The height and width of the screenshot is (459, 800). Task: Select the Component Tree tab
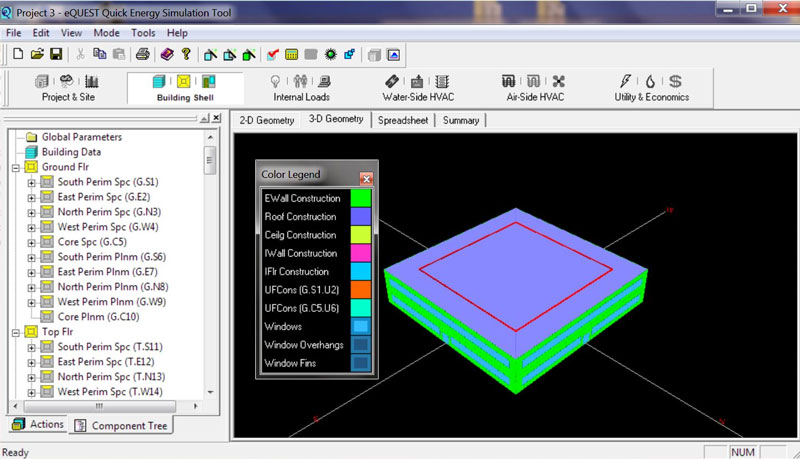[120, 425]
